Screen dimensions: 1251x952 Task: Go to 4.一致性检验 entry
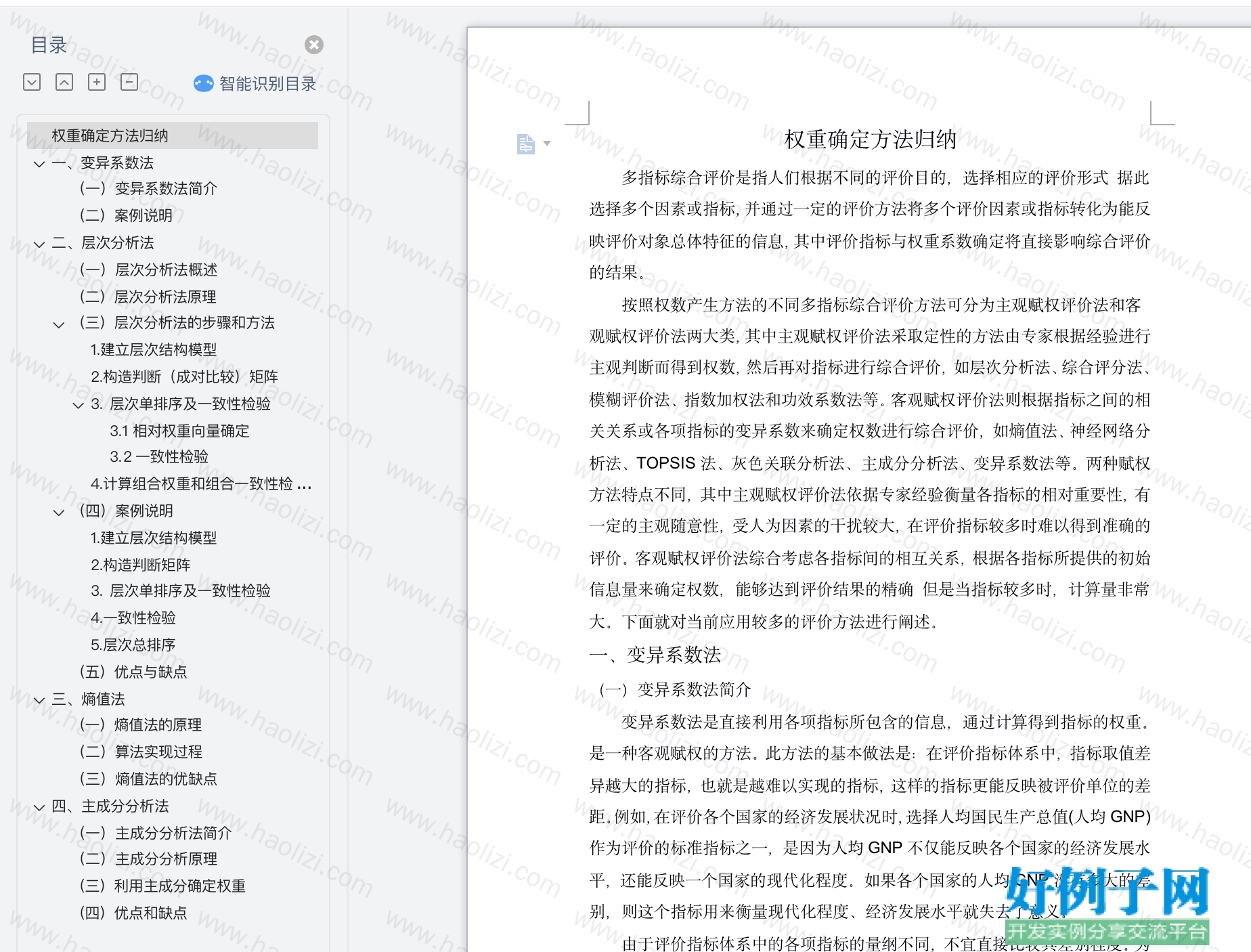click(x=133, y=618)
